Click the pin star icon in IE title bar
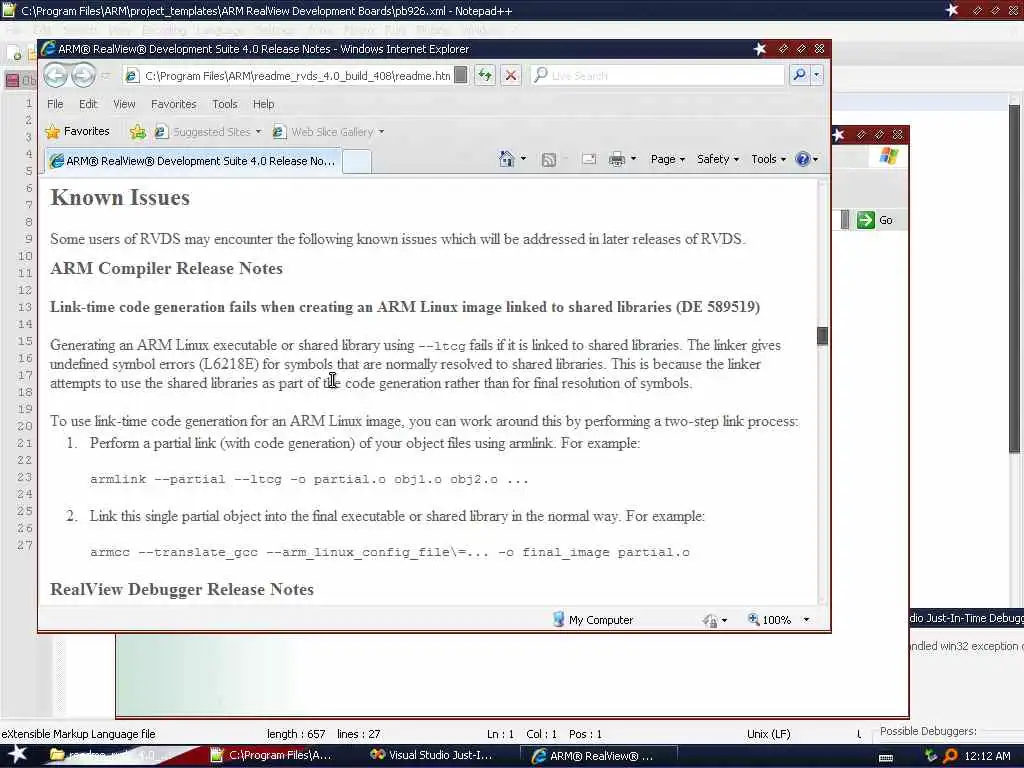Viewport: 1024px width, 768px height. 760,49
